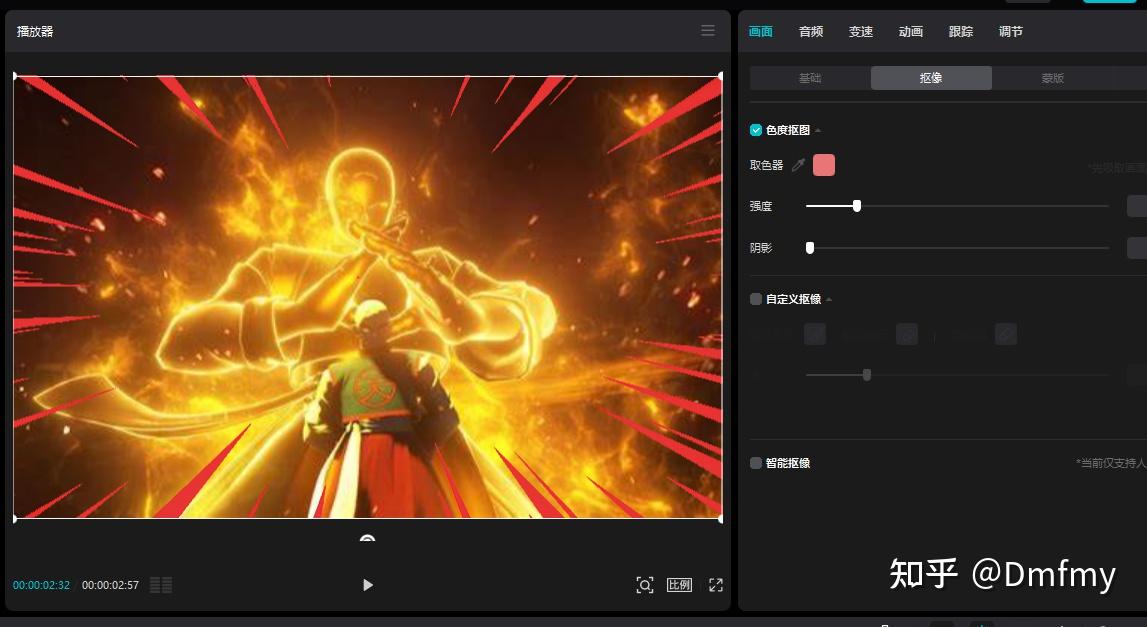
Task: Click the 播放器 panel title
Action: (x=35, y=31)
